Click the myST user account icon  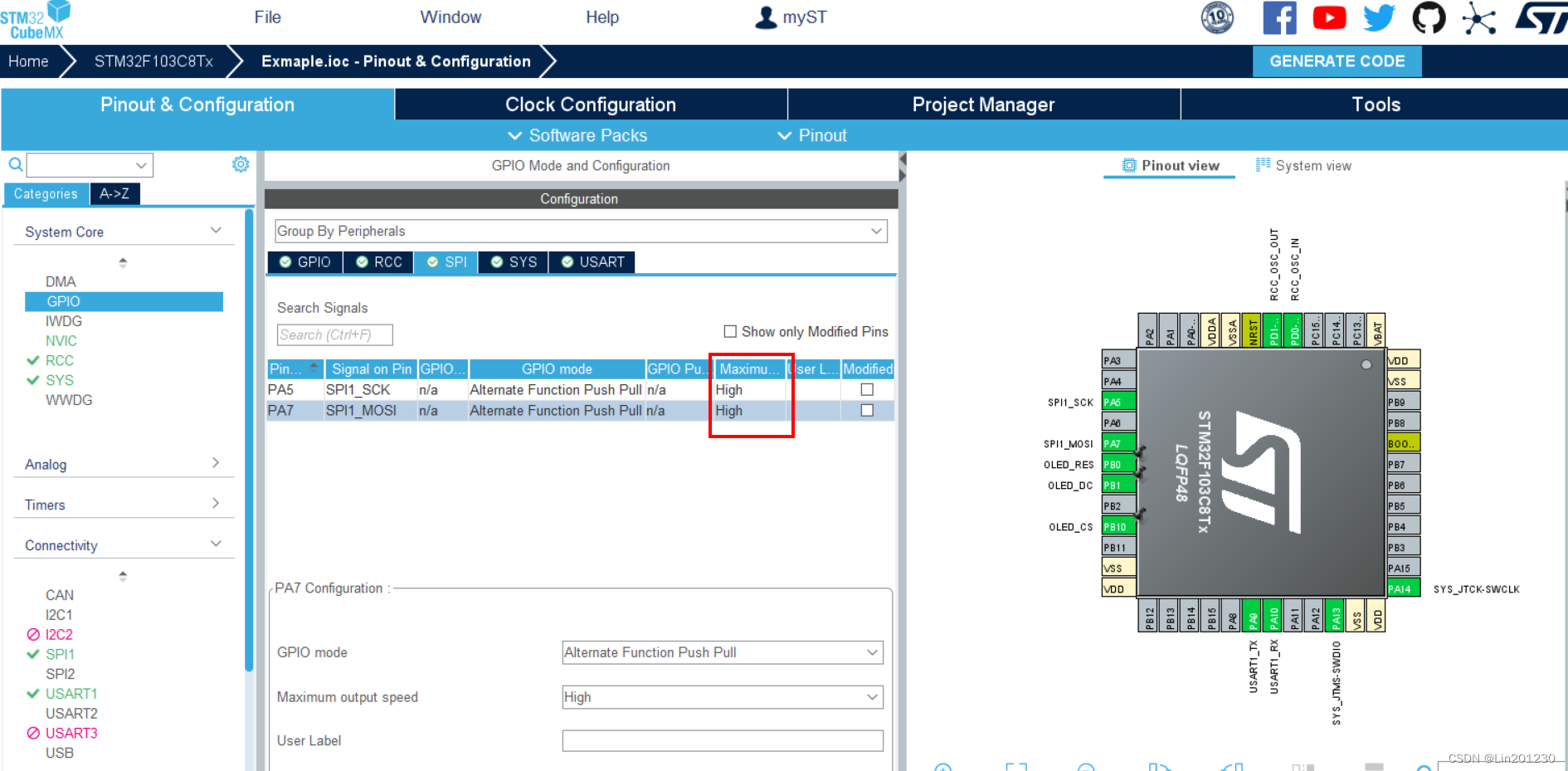point(766,17)
